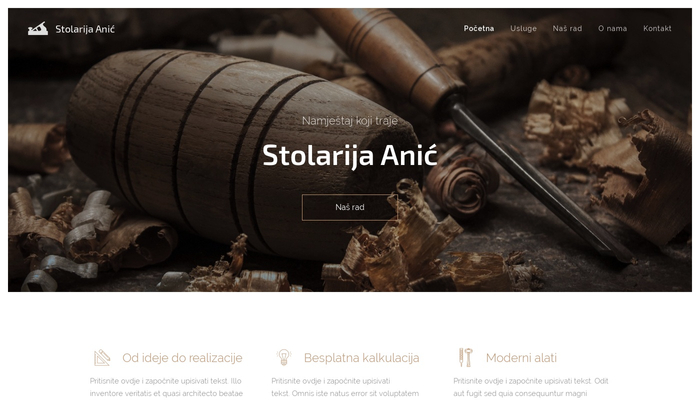
Task: Click the Od ideje do realizacije heading
Action: pyautogui.click(x=182, y=358)
